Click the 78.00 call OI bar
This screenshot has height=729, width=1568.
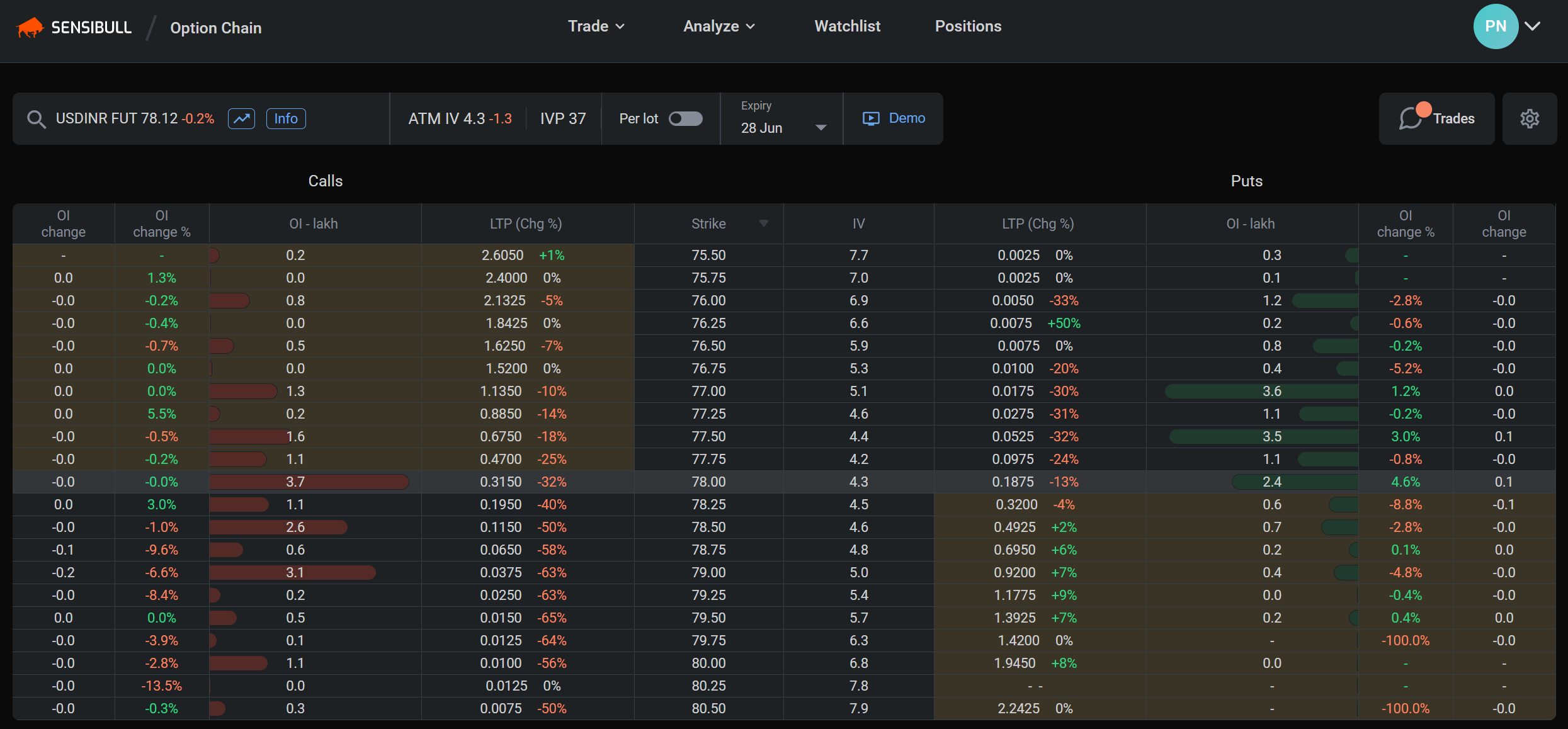[309, 482]
